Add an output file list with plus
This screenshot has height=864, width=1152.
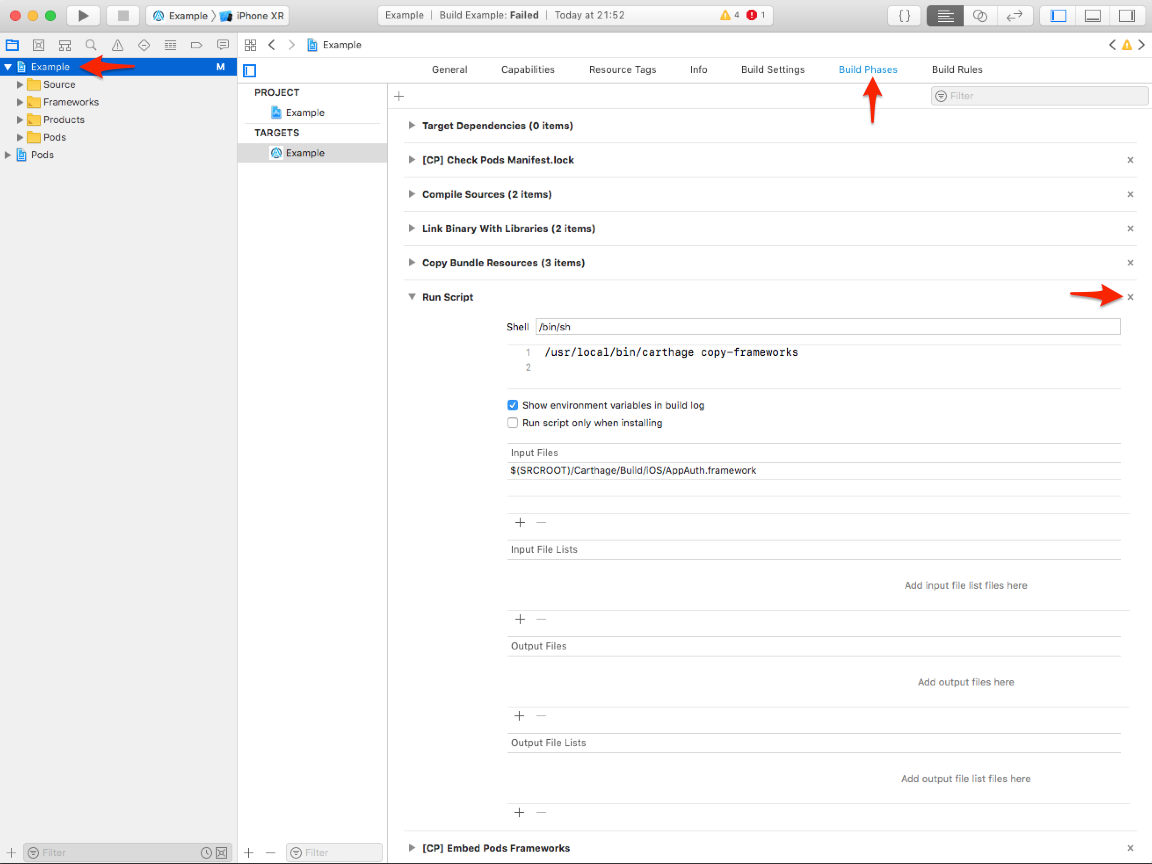[x=519, y=813]
